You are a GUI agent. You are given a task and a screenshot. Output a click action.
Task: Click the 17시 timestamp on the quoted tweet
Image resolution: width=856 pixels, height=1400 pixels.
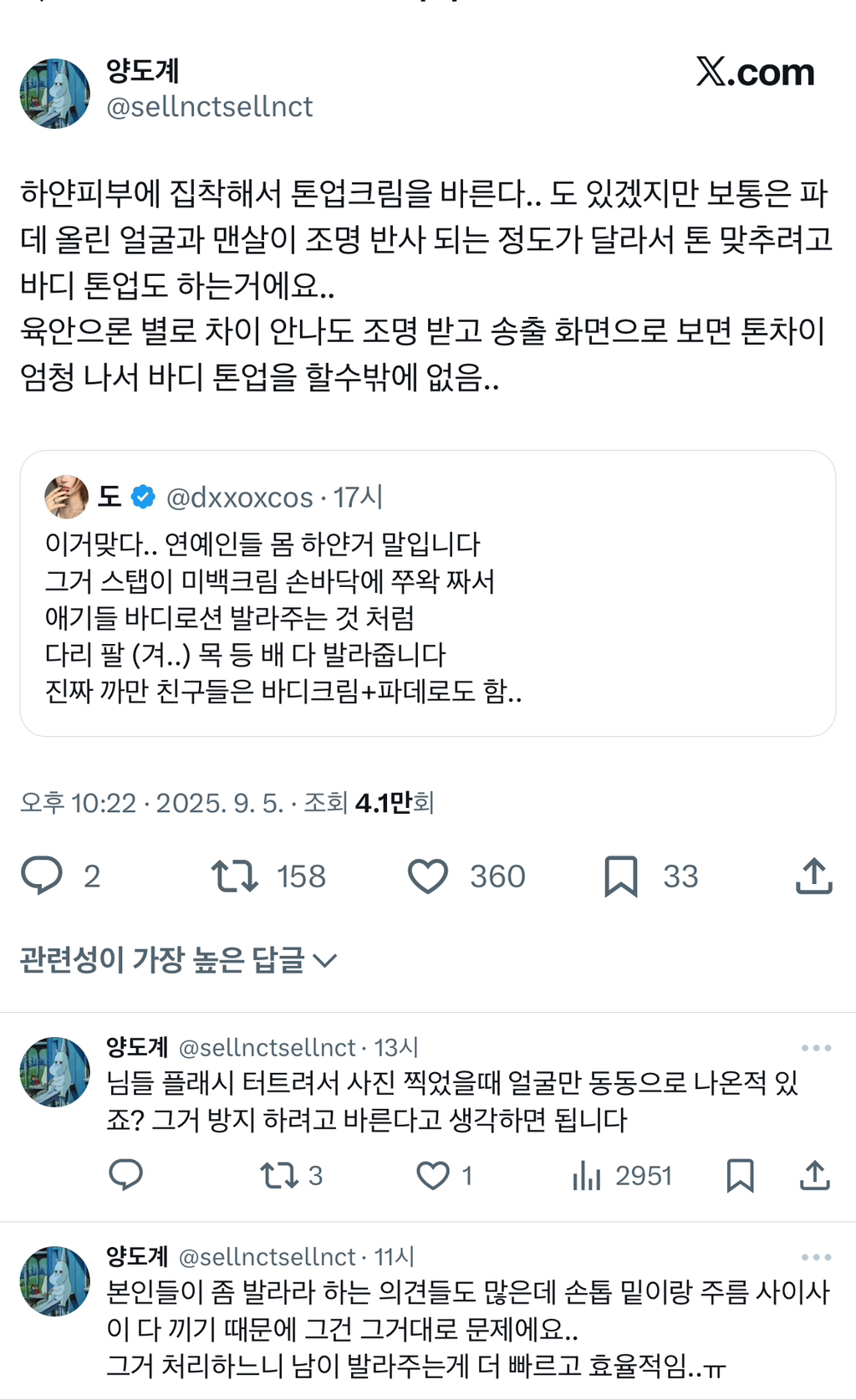pos(358,496)
